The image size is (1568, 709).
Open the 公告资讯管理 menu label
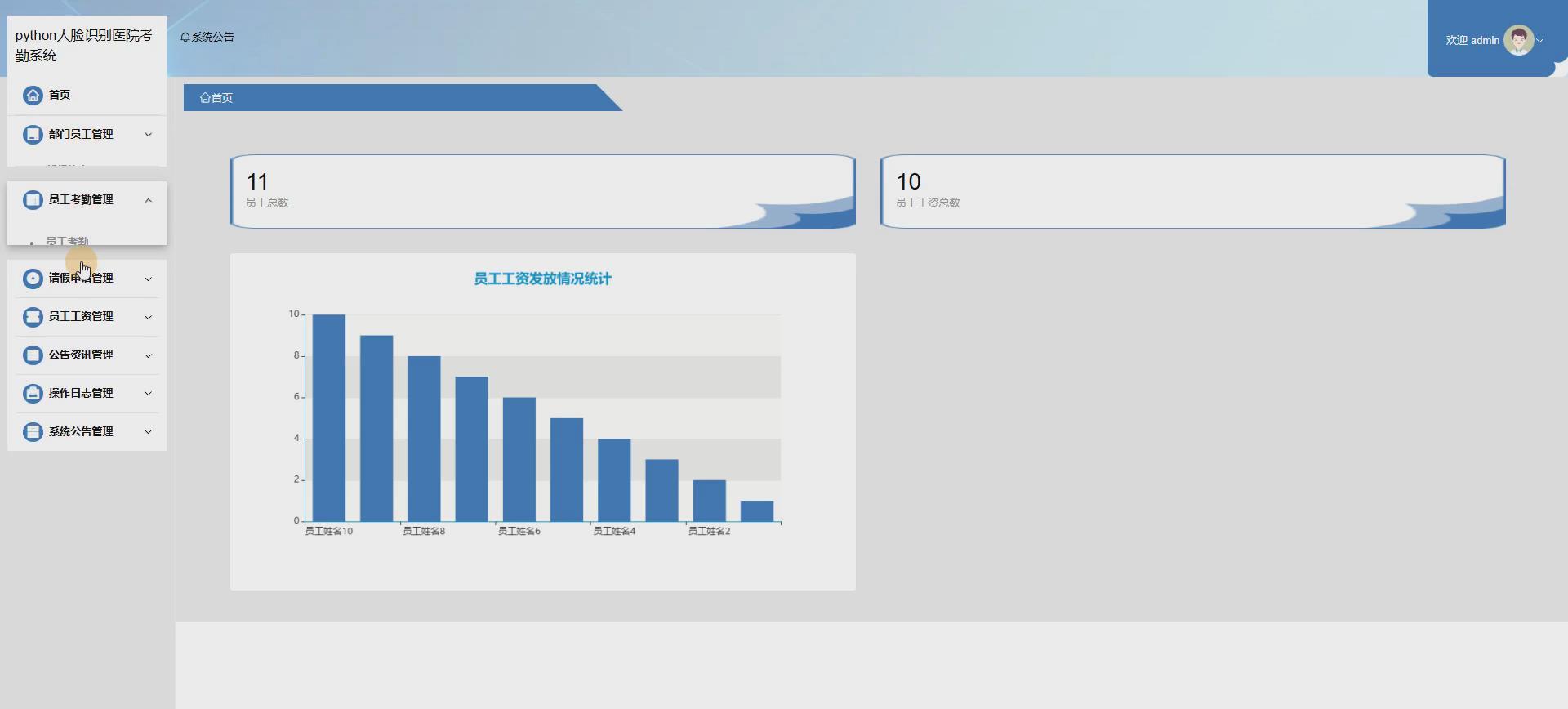pyautogui.click(x=81, y=355)
